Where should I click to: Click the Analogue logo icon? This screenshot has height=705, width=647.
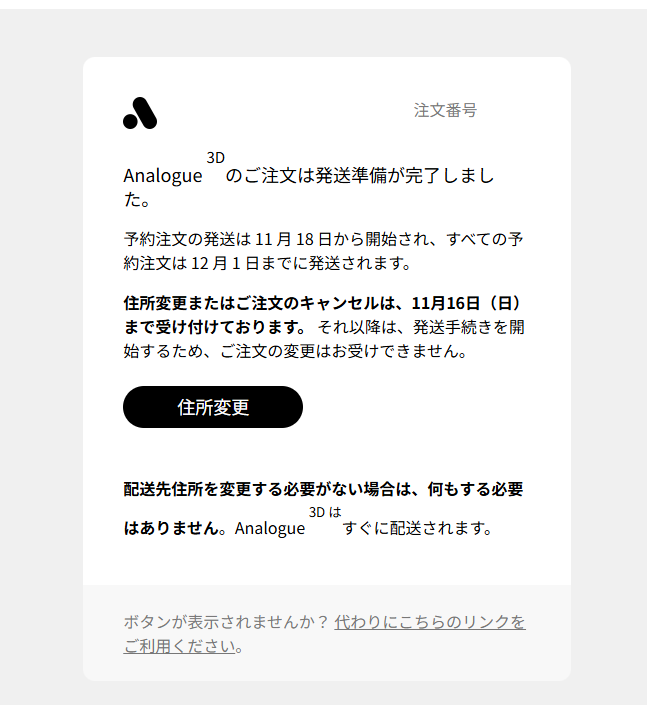coord(140,113)
